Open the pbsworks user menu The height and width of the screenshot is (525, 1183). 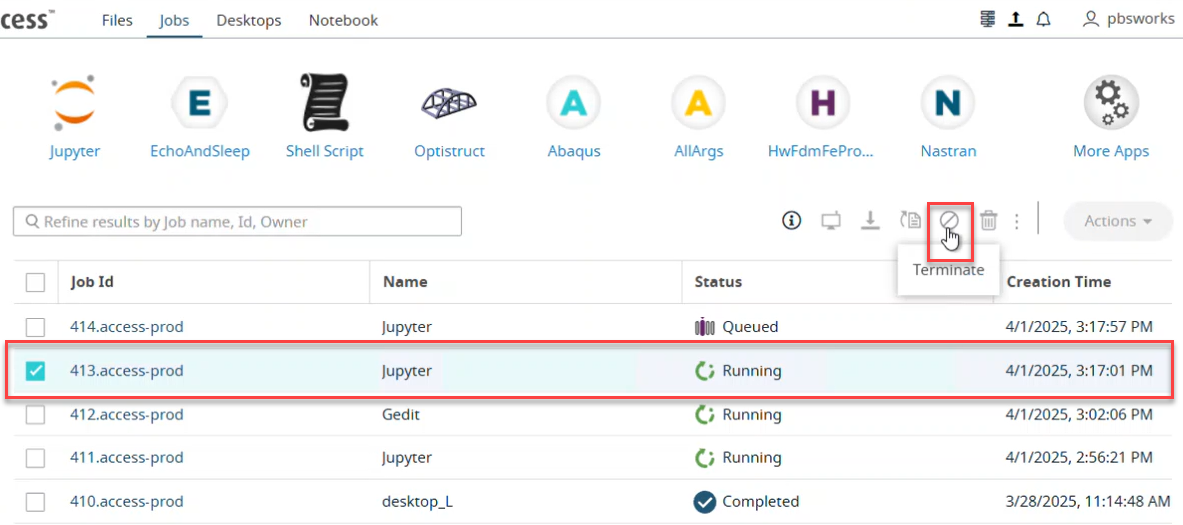click(x=1128, y=19)
